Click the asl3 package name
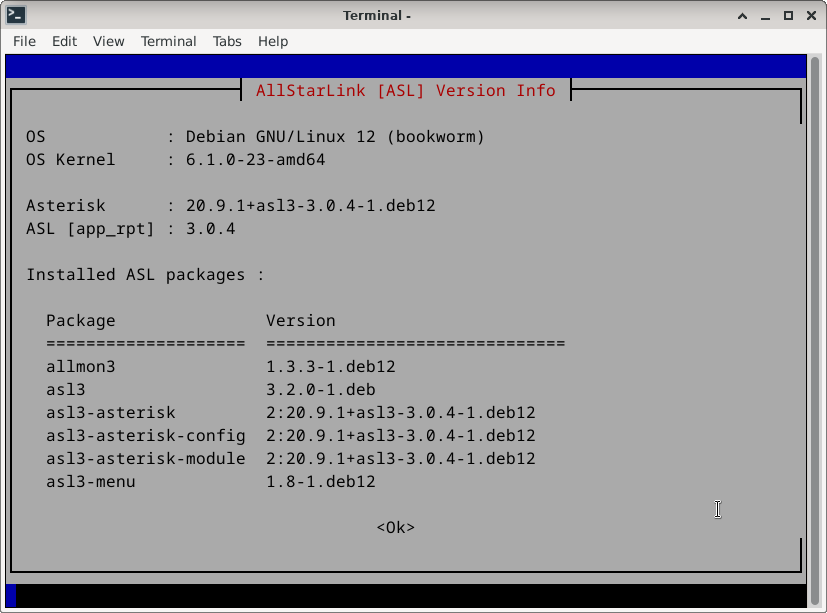827x613 pixels. [x=65, y=389]
